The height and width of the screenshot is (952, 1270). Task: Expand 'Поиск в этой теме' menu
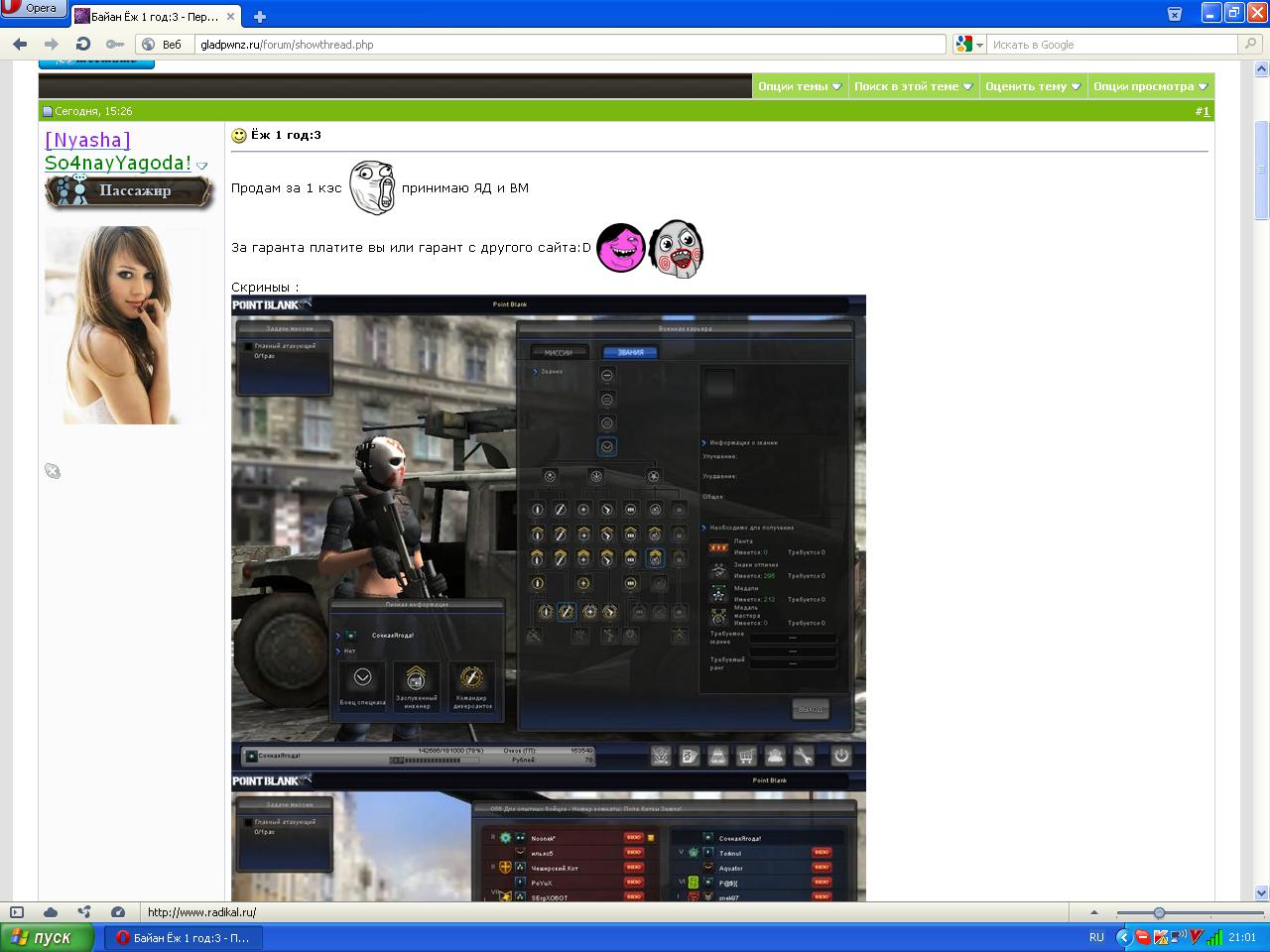pos(913,86)
